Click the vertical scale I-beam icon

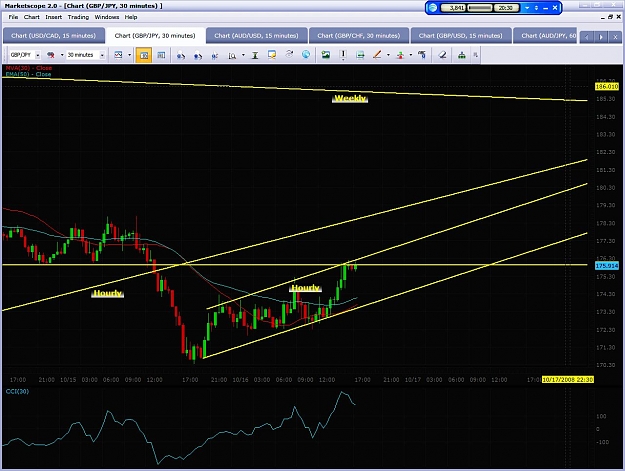[x=255, y=55]
